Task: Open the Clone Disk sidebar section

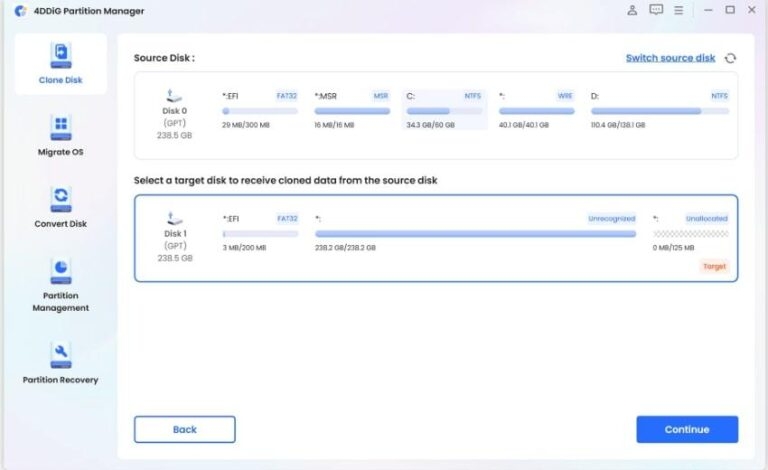Action: click(x=60, y=64)
